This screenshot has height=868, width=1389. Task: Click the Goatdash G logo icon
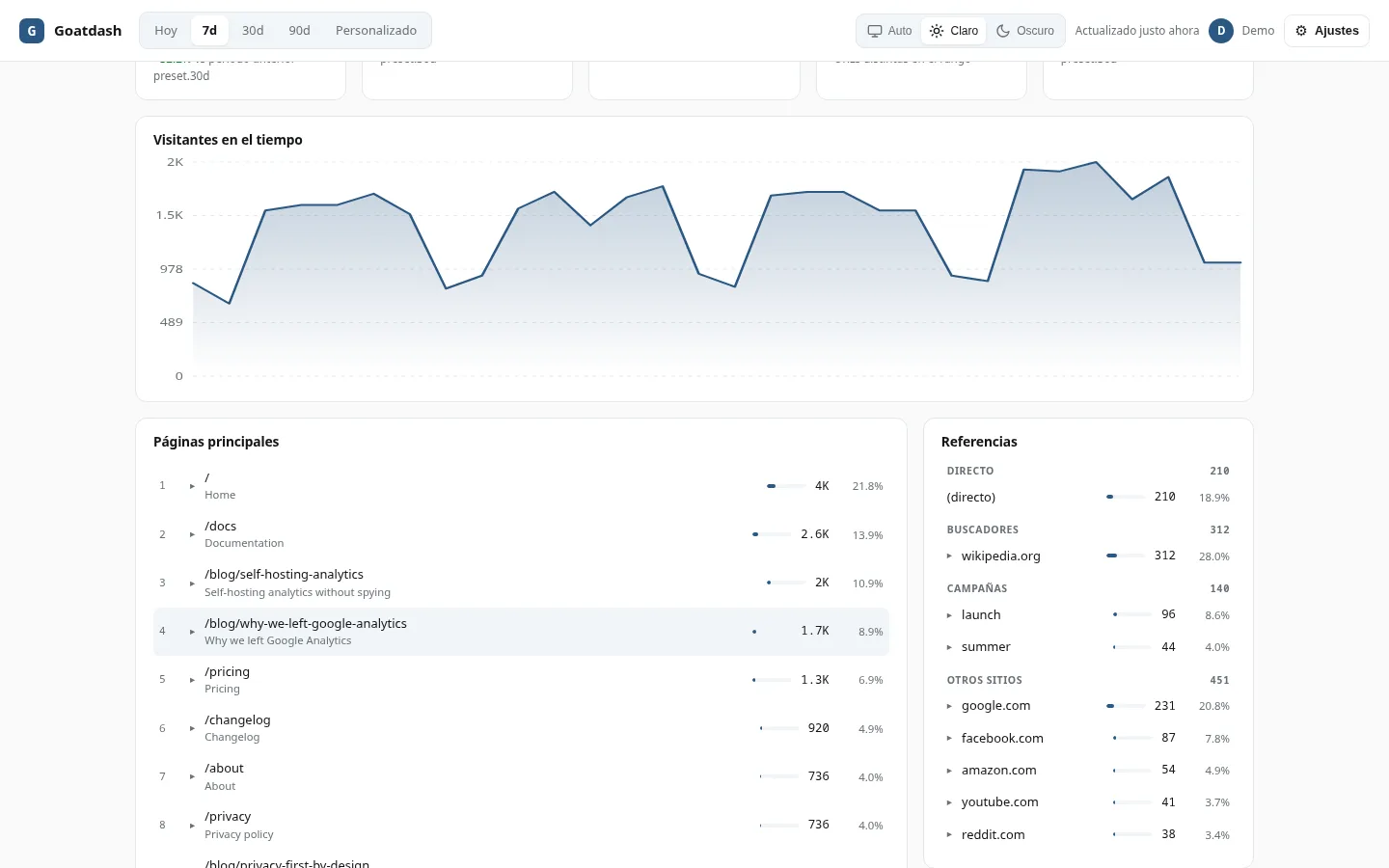click(32, 31)
